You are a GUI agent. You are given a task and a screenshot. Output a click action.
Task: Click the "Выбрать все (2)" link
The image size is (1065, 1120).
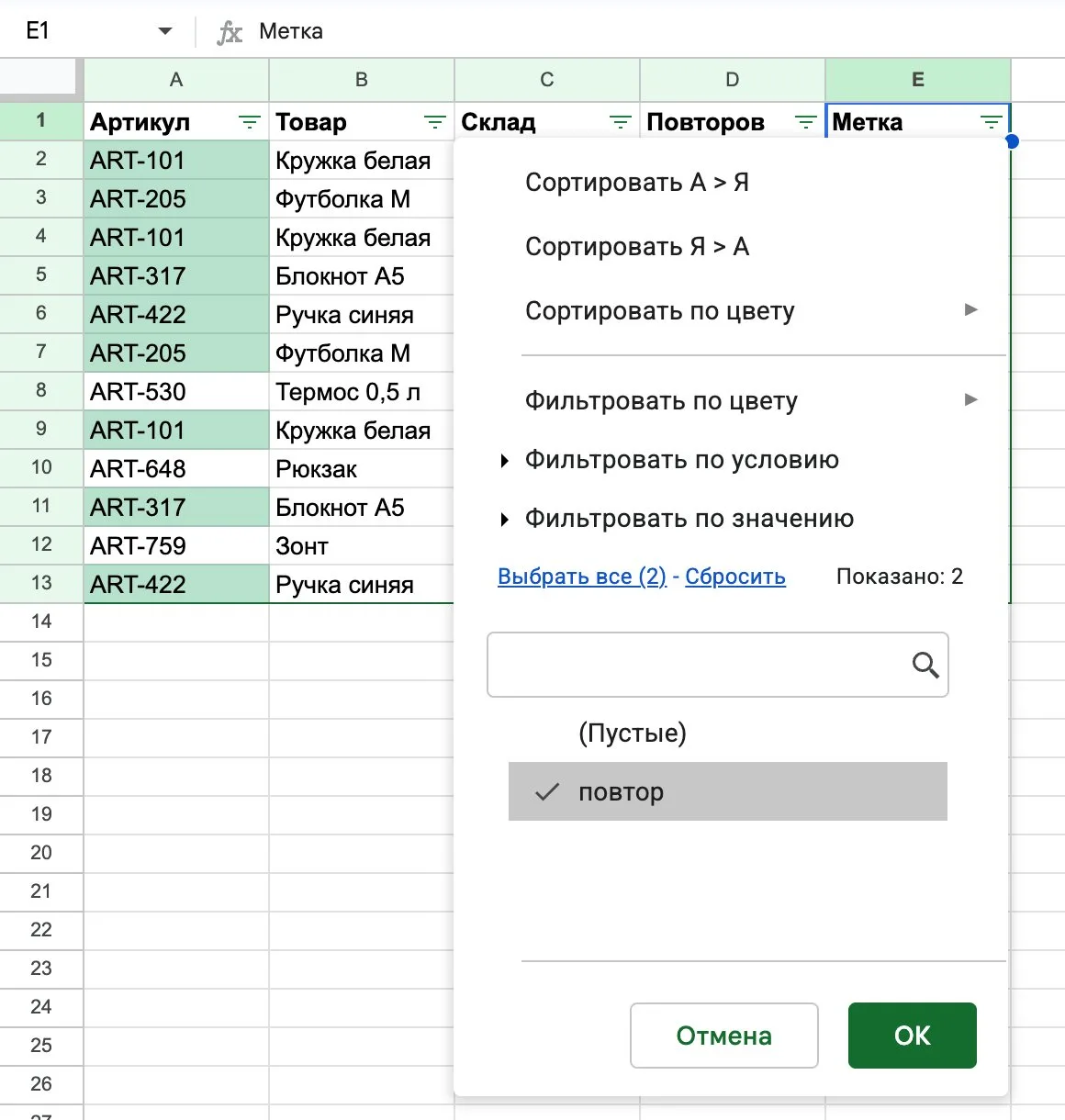pos(582,577)
